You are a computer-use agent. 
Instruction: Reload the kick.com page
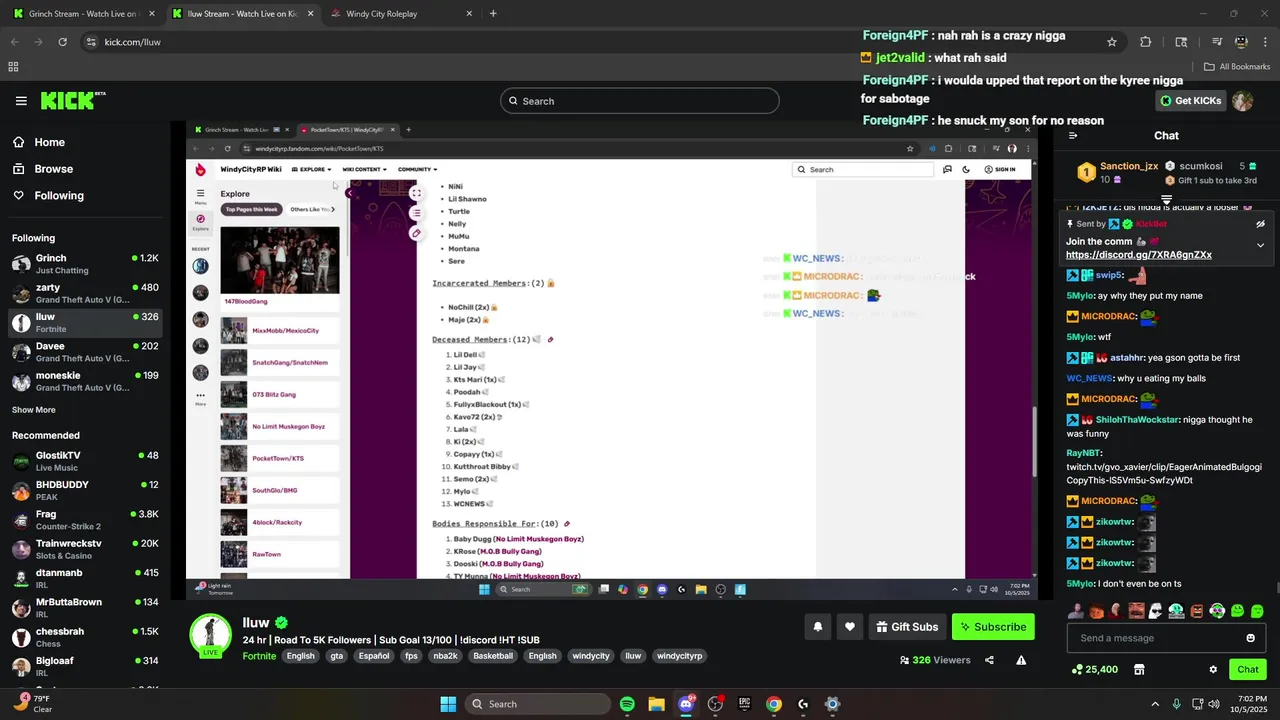click(x=62, y=42)
